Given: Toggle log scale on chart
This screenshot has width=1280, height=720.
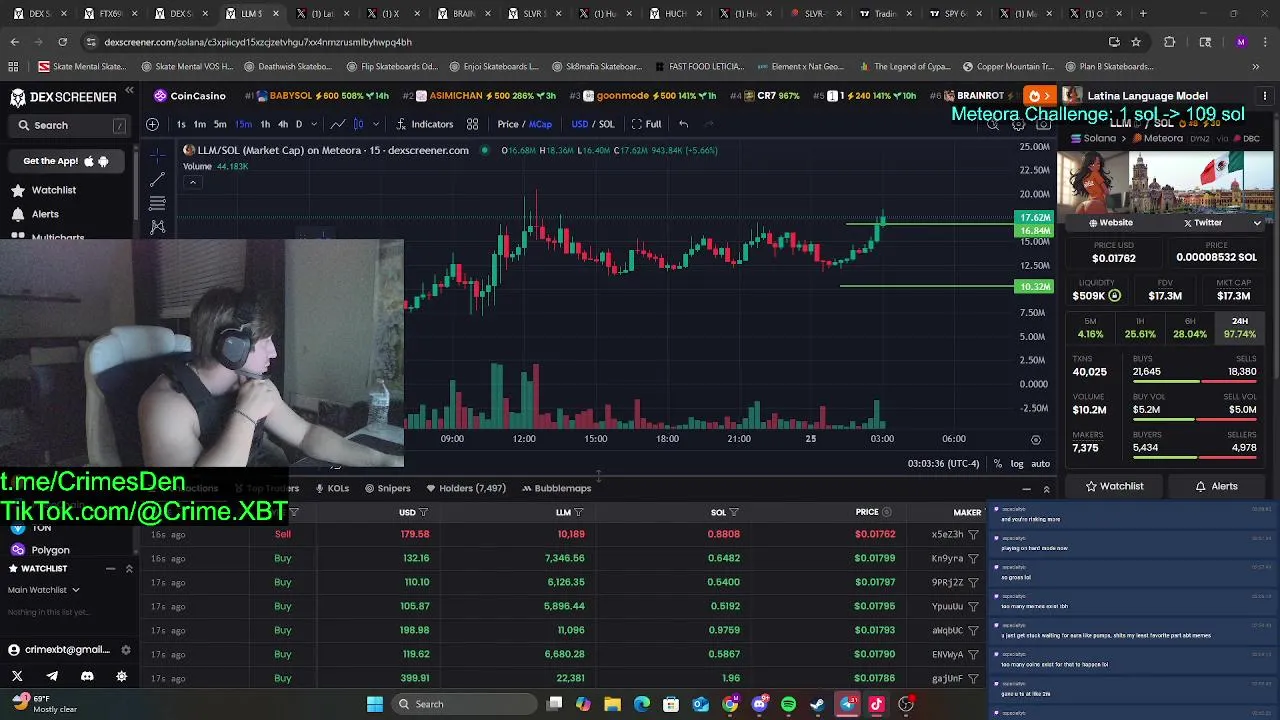Looking at the screenshot, I should click(1017, 464).
